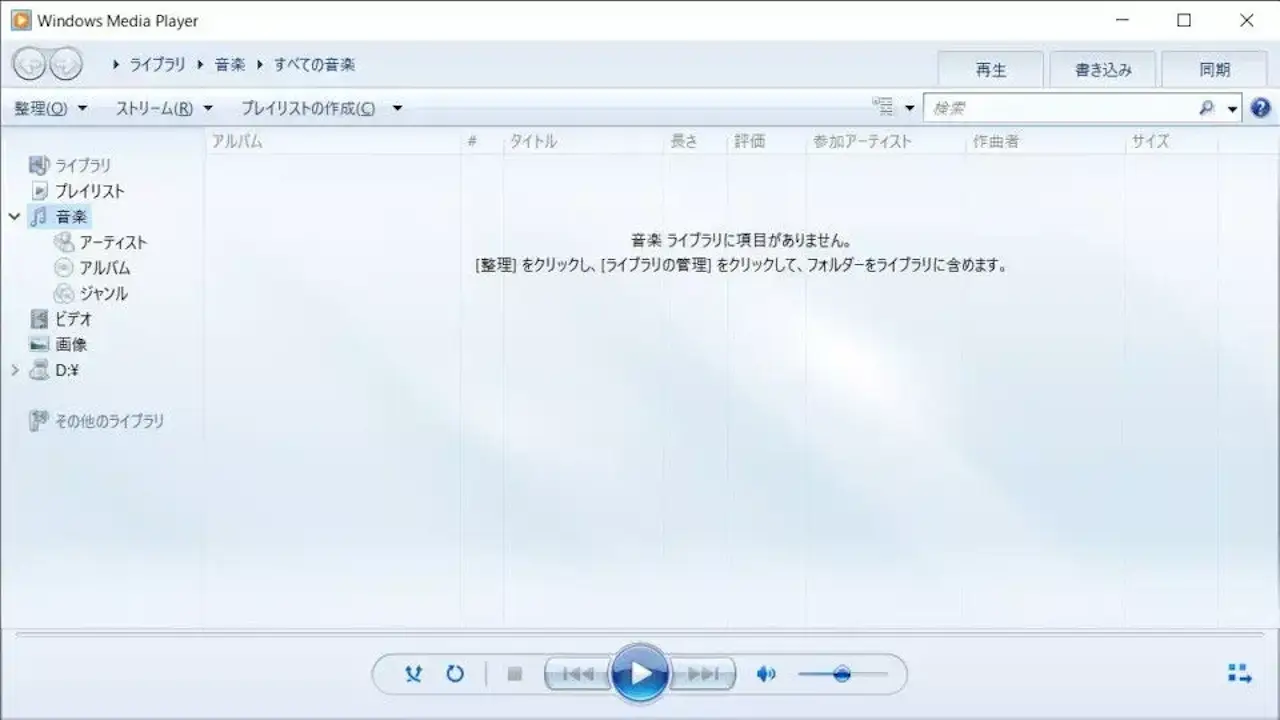Click the Windows Media Player title icon
The width and height of the screenshot is (1280, 720).
point(21,20)
